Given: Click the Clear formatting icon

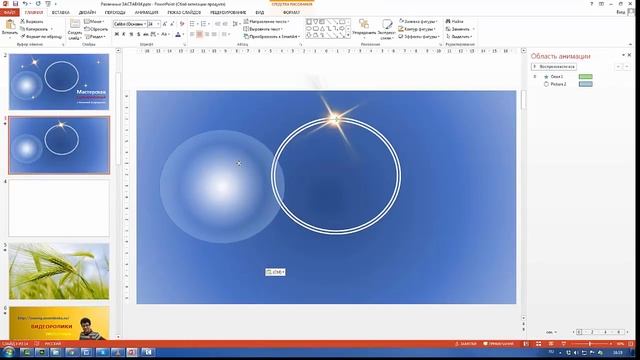Looking at the screenshot, I should click(182, 24).
